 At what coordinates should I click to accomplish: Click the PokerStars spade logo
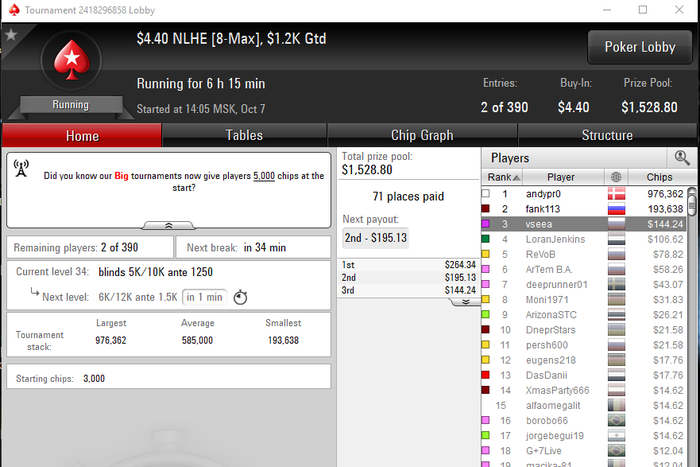[71, 60]
